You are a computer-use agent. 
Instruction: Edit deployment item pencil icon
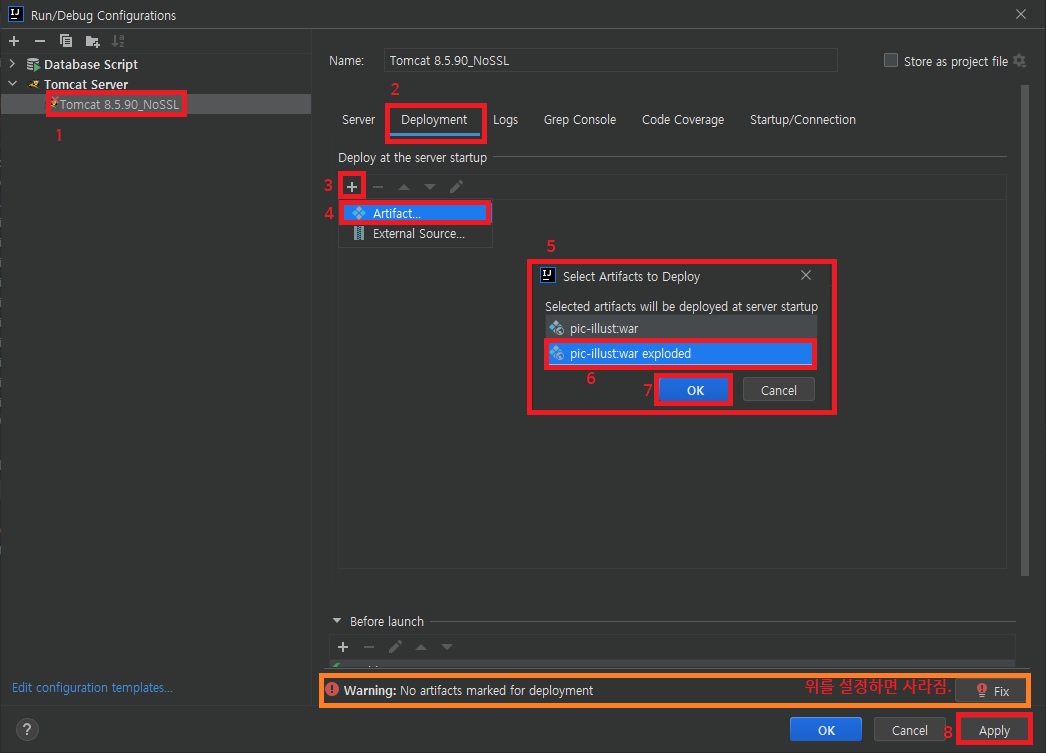456,187
